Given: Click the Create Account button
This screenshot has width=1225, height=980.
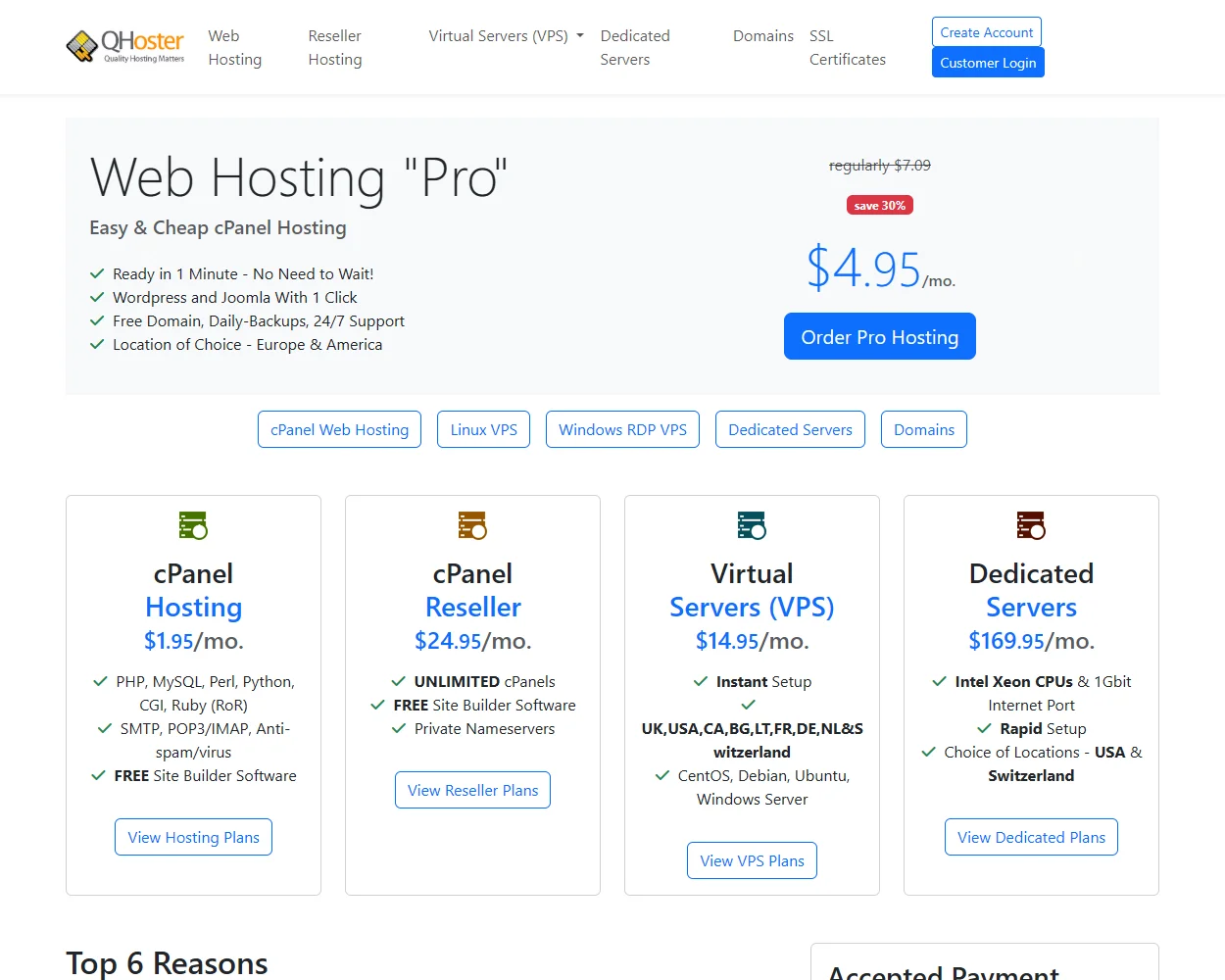Looking at the screenshot, I should tap(986, 31).
